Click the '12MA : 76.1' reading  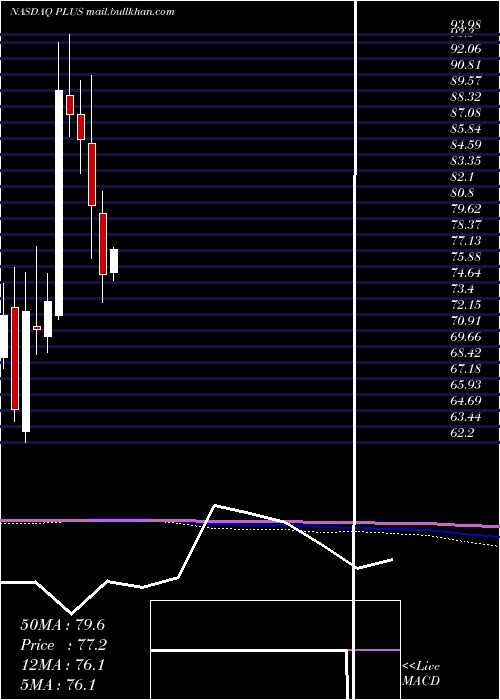(x=62, y=665)
